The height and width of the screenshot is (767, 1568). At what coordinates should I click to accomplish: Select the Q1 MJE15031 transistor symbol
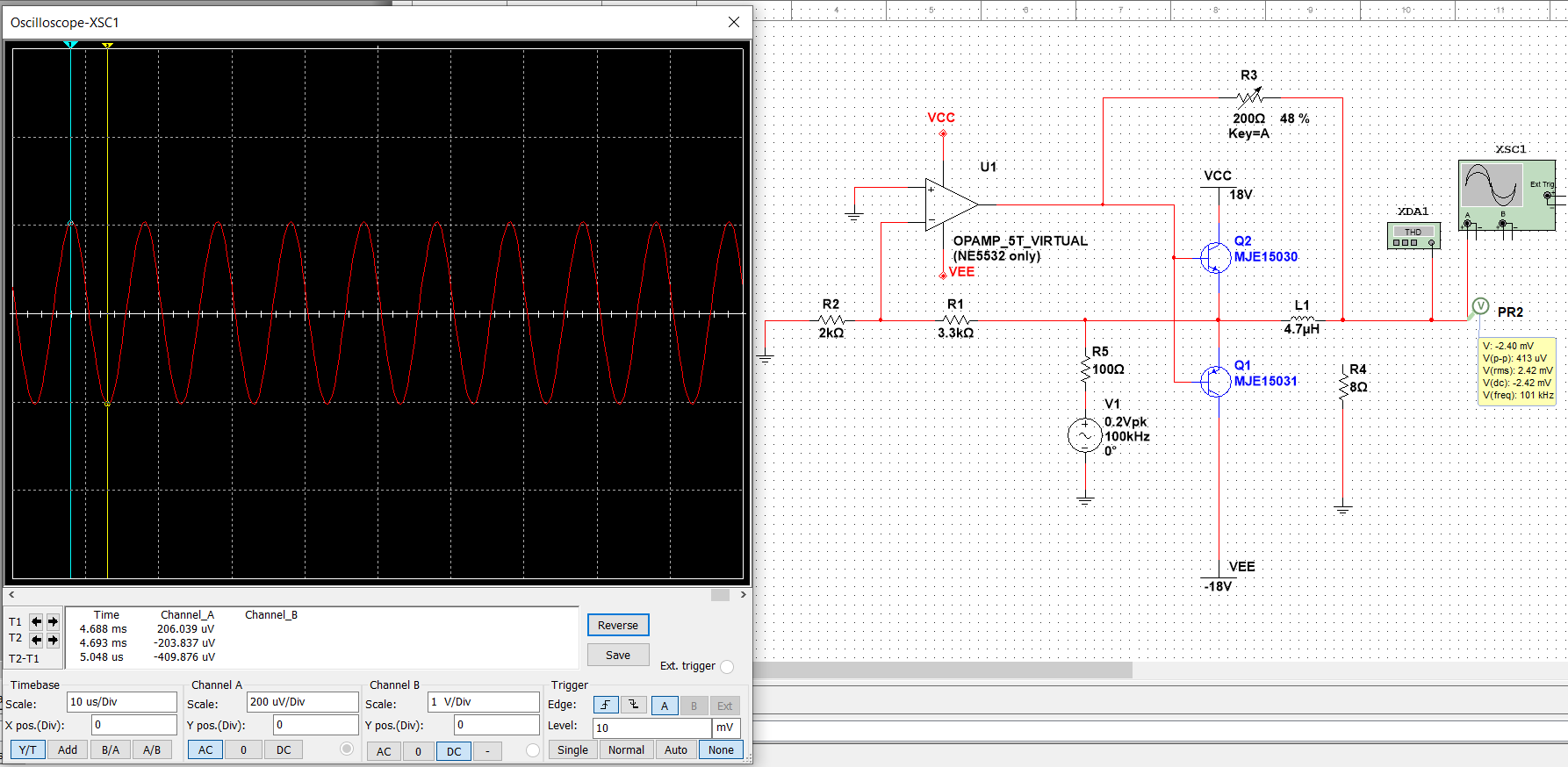click(x=1215, y=381)
